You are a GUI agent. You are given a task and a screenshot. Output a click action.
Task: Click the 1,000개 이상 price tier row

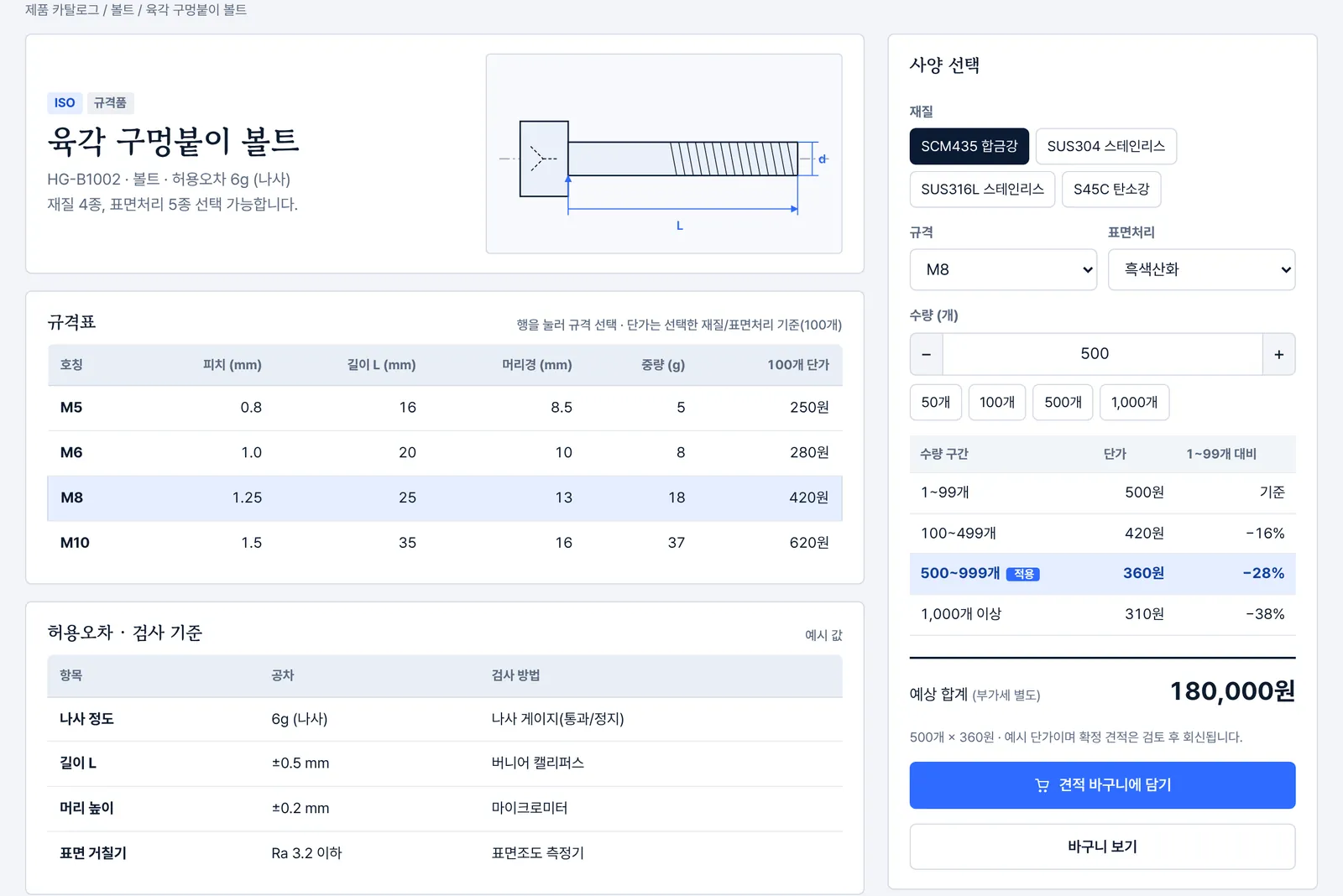[1102, 615]
